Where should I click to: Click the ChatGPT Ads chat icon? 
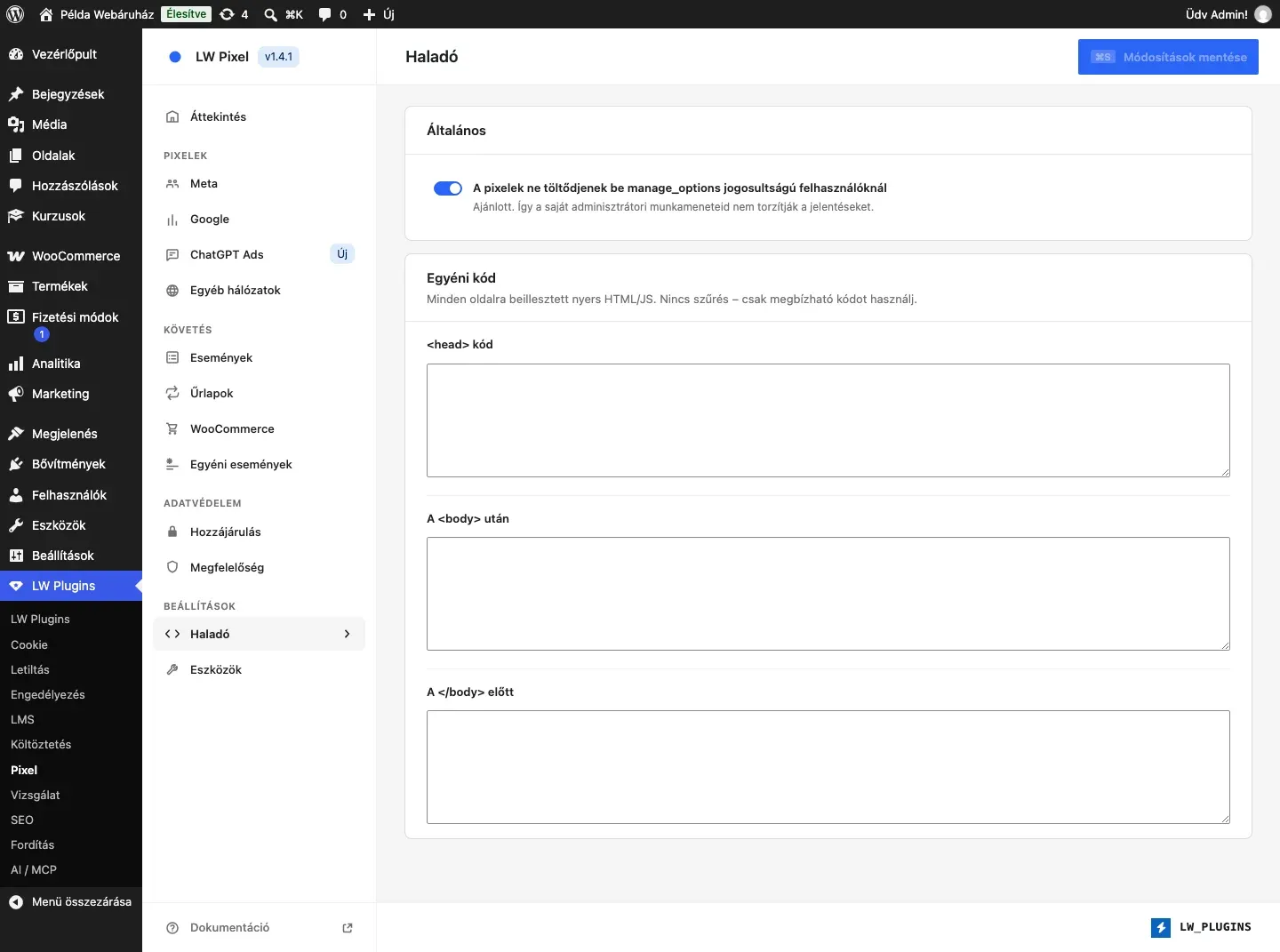[172, 254]
